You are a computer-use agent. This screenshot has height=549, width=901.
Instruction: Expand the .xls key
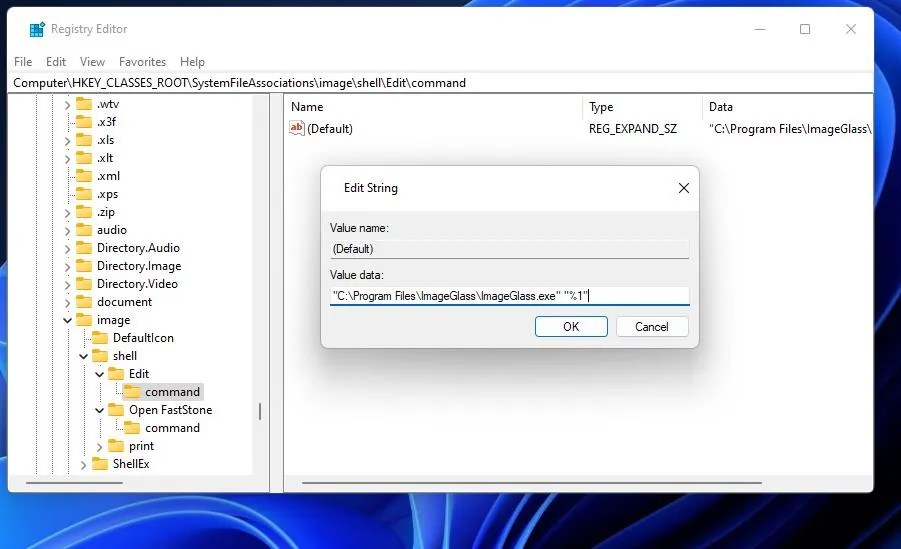click(x=67, y=141)
